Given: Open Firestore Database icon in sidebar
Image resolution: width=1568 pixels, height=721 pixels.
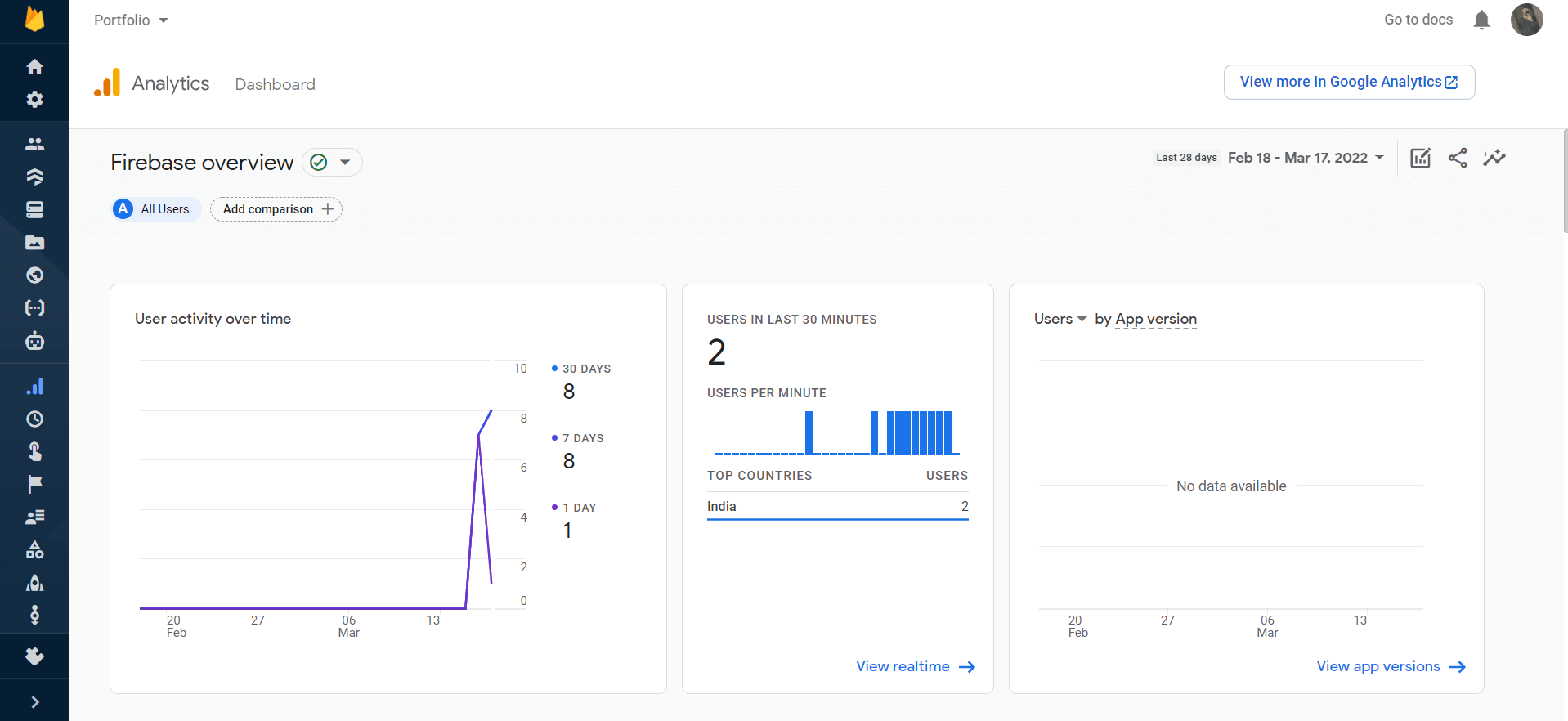Looking at the screenshot, I should click(x=34, y=177).
